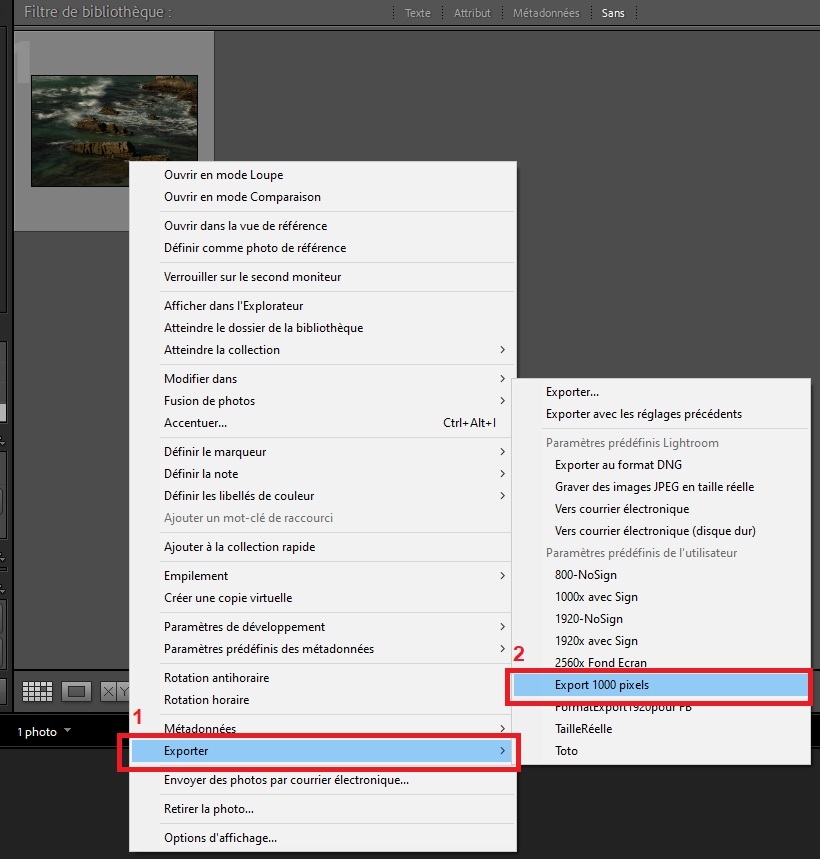Select the XY compare view icon
Viewport: 820px width, 859px height.
(x=115, y=691)
